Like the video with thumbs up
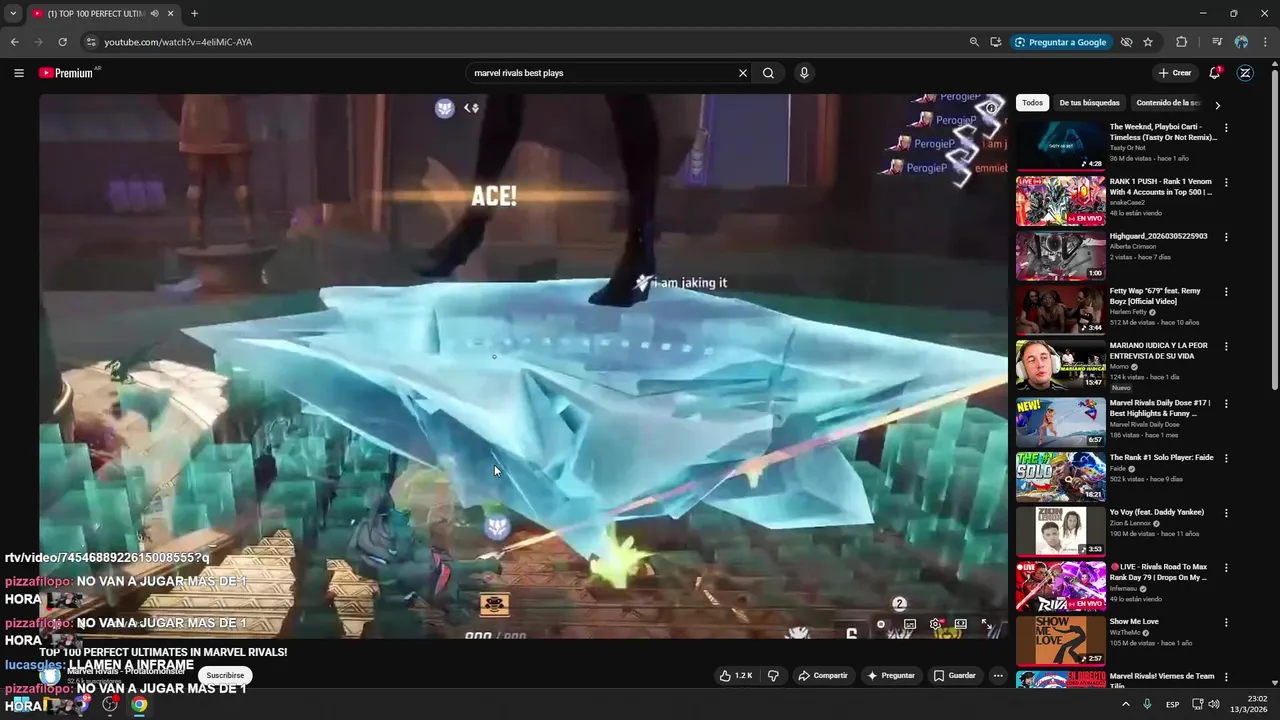The height and width of the screenshot is (720, 1280). (x=735, y=676)
